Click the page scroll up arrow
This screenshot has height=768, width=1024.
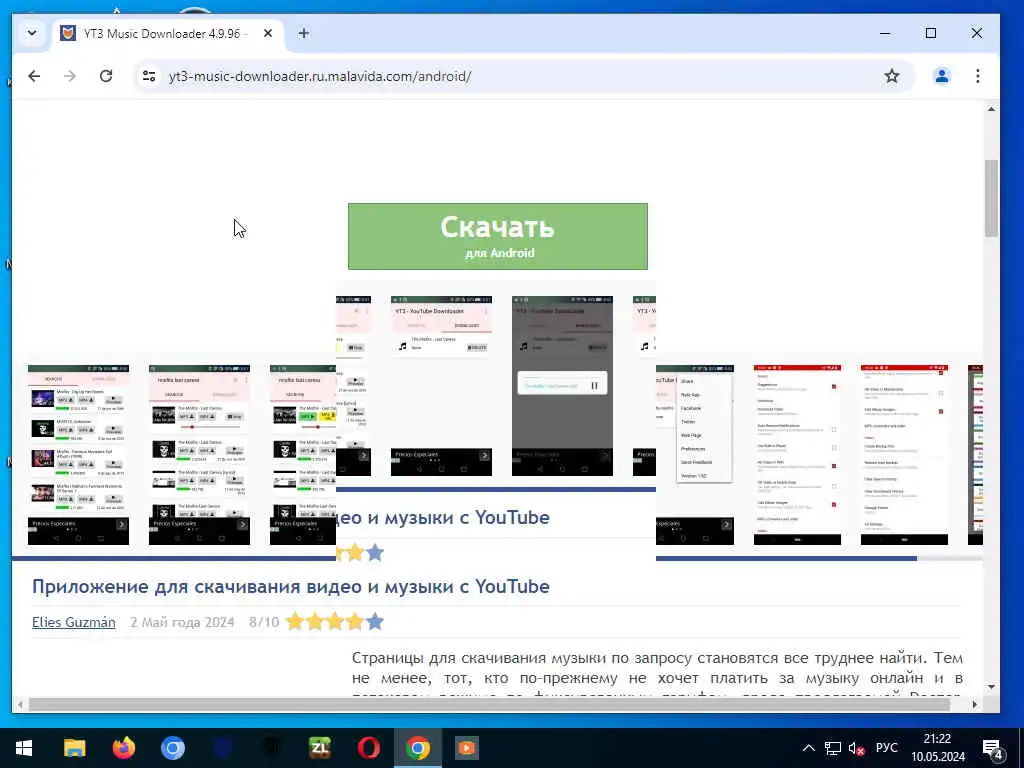tap(991, 109)
